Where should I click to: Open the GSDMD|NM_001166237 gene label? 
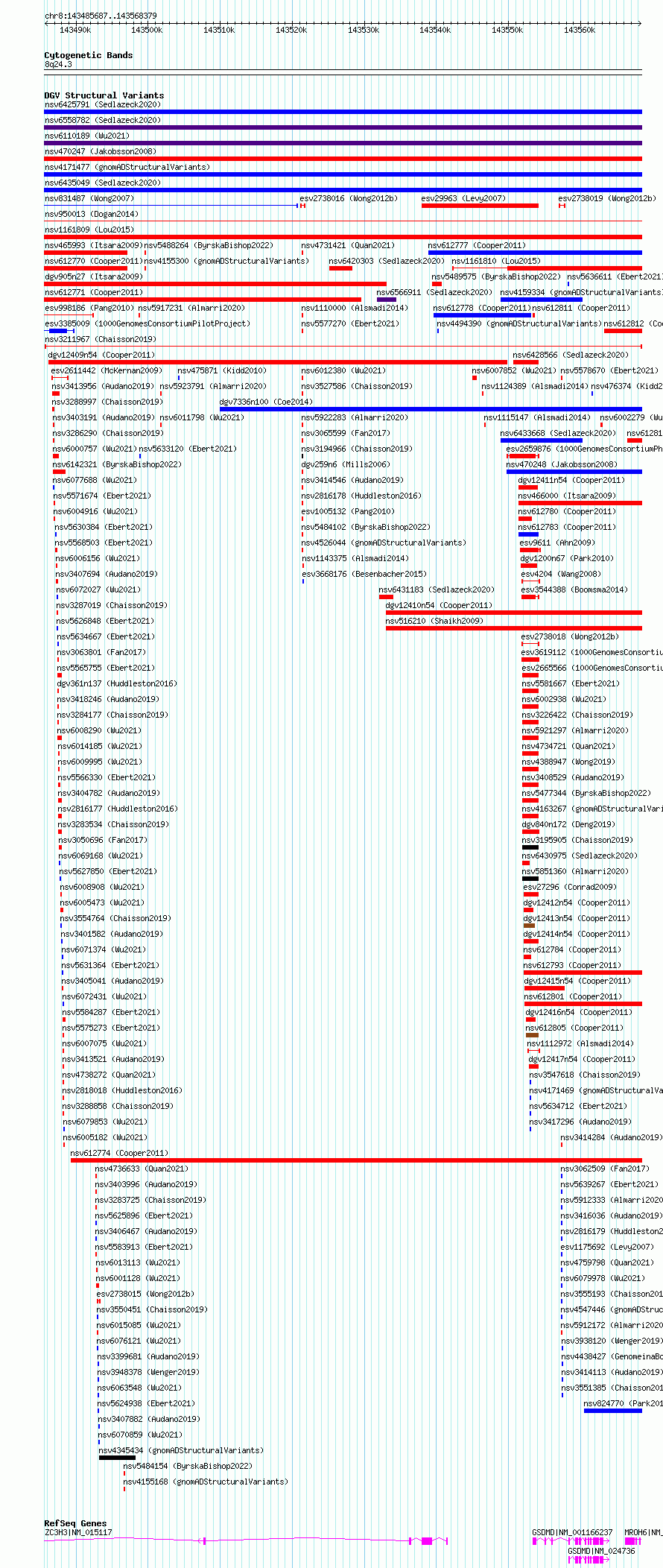572,1532
